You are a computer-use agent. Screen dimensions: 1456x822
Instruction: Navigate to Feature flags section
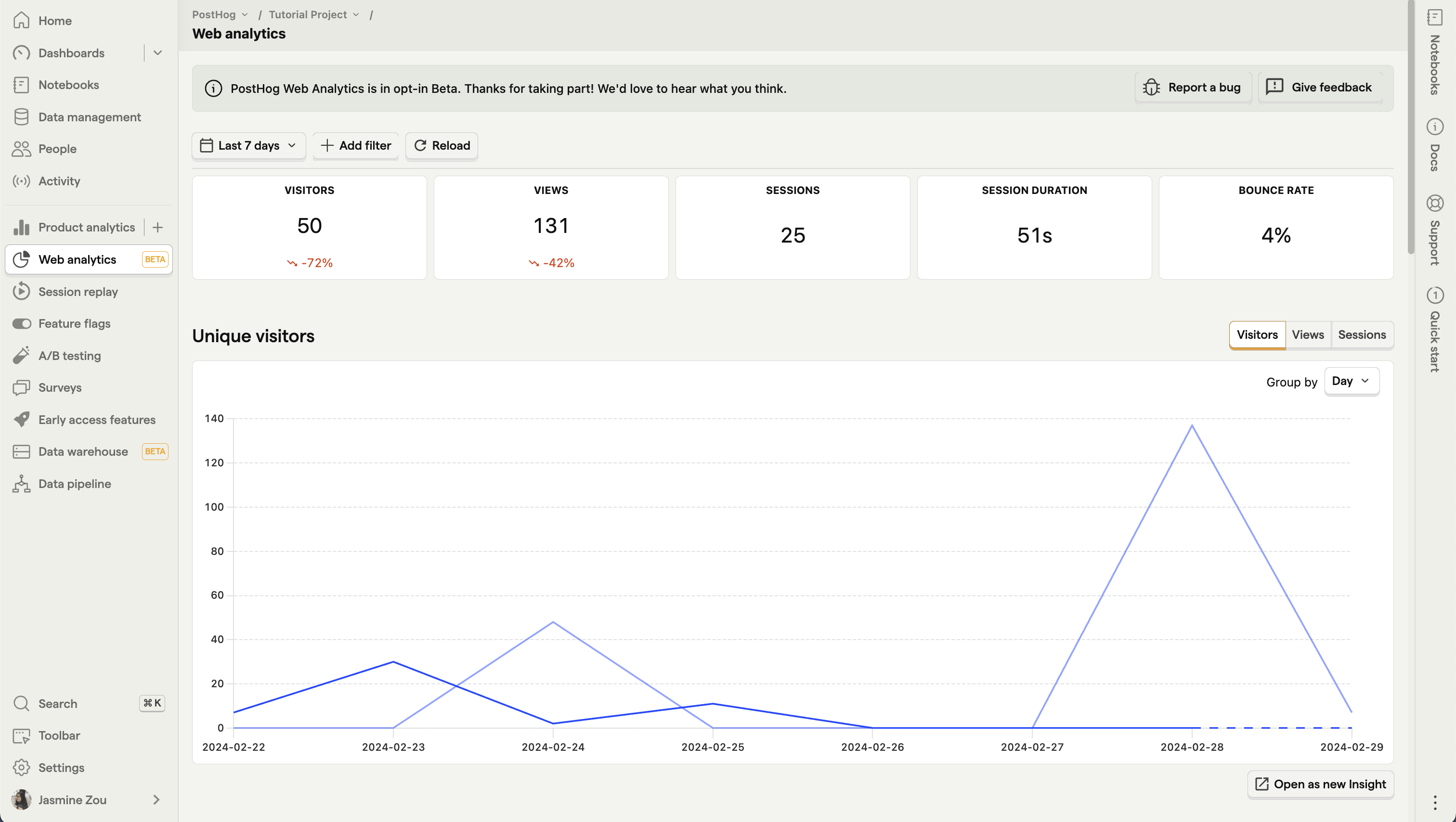[x=74, y=323]
